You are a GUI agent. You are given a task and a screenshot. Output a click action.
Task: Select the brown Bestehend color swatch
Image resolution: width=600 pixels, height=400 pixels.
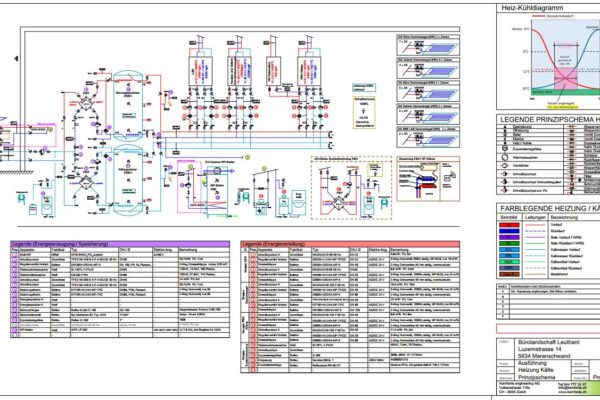coord(509,274)
